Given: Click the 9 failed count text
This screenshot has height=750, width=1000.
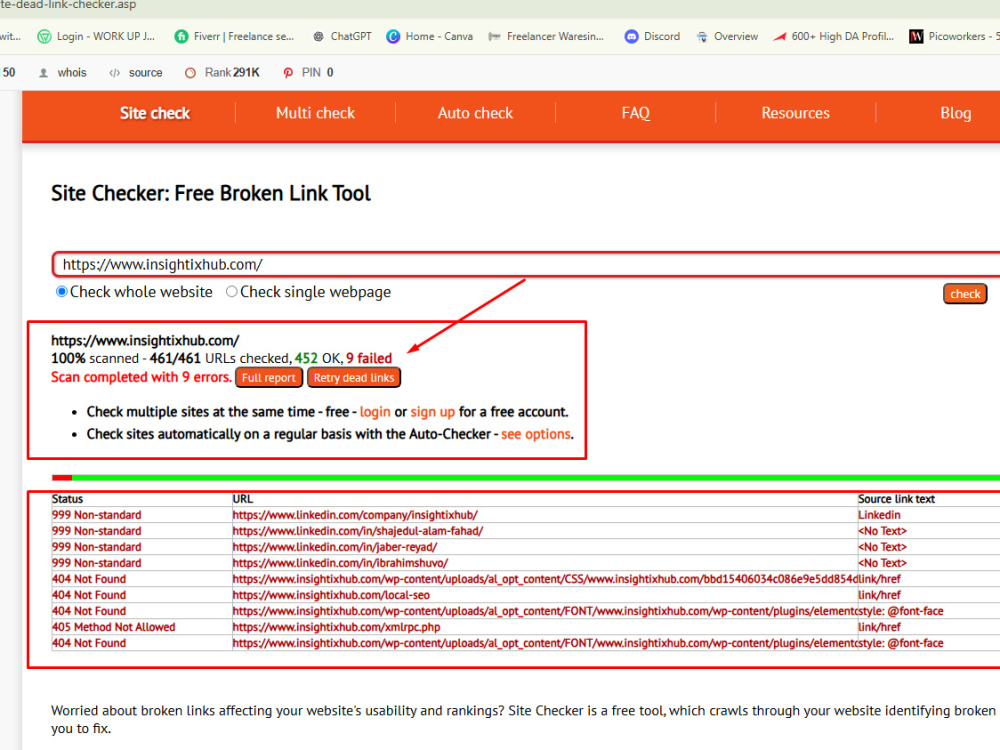Looking at the screenshot, I should (x=369, y=358).
